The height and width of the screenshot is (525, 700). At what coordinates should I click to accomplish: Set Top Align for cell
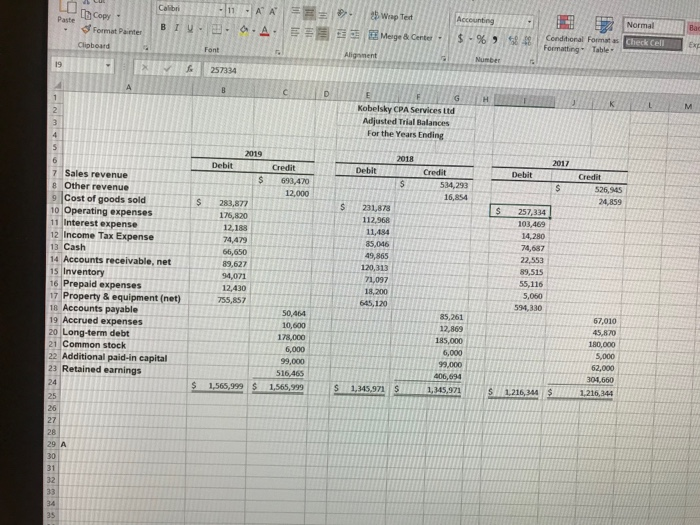(x=296, y=11)
